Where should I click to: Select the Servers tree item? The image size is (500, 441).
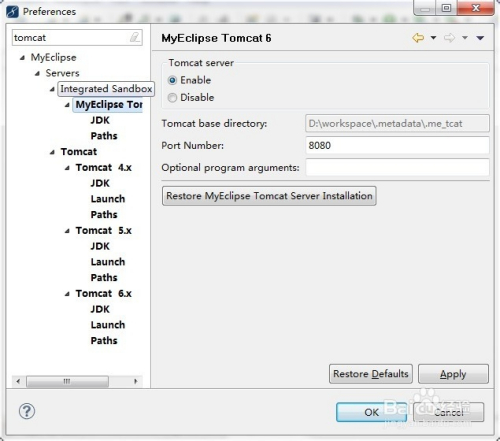click(x=62, y=73)
